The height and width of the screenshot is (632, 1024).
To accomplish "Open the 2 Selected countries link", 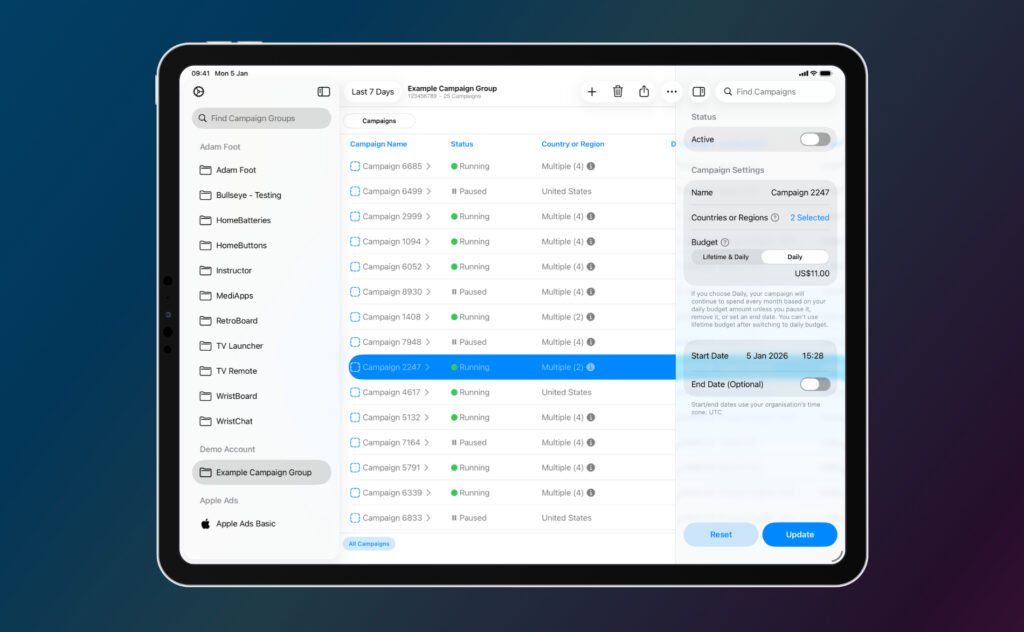I will (809, 216).
